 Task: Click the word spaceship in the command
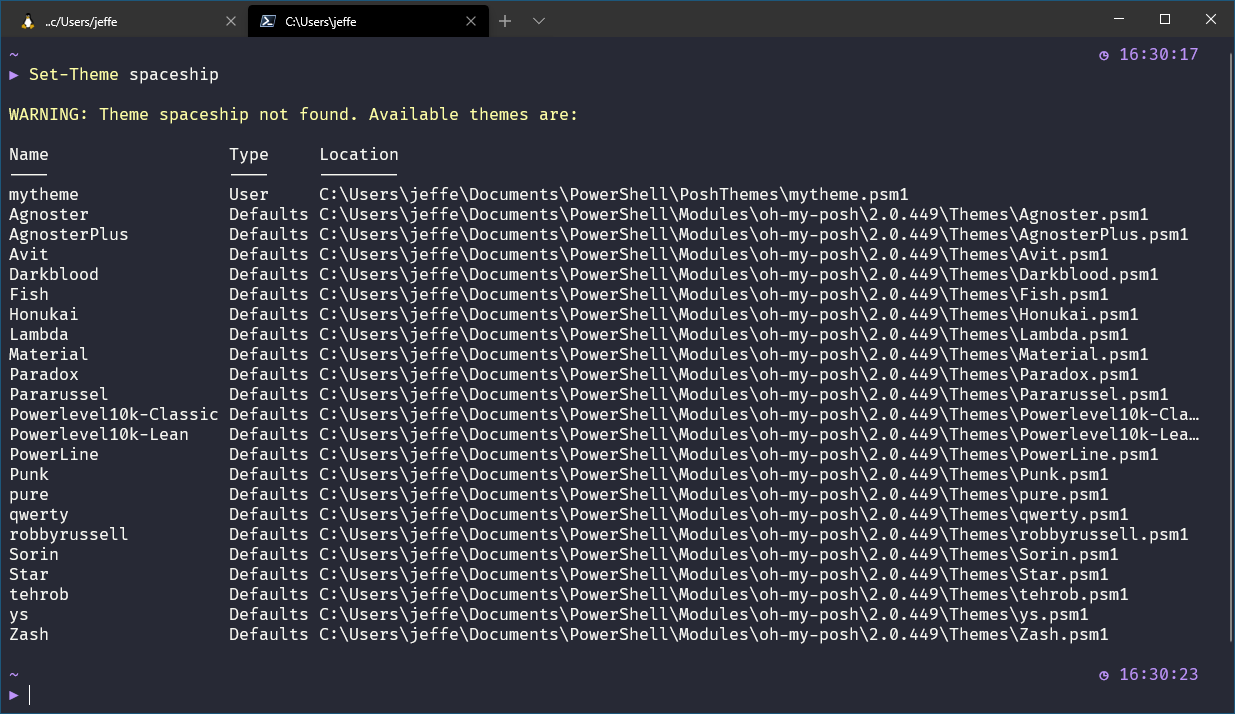point(174,75)
